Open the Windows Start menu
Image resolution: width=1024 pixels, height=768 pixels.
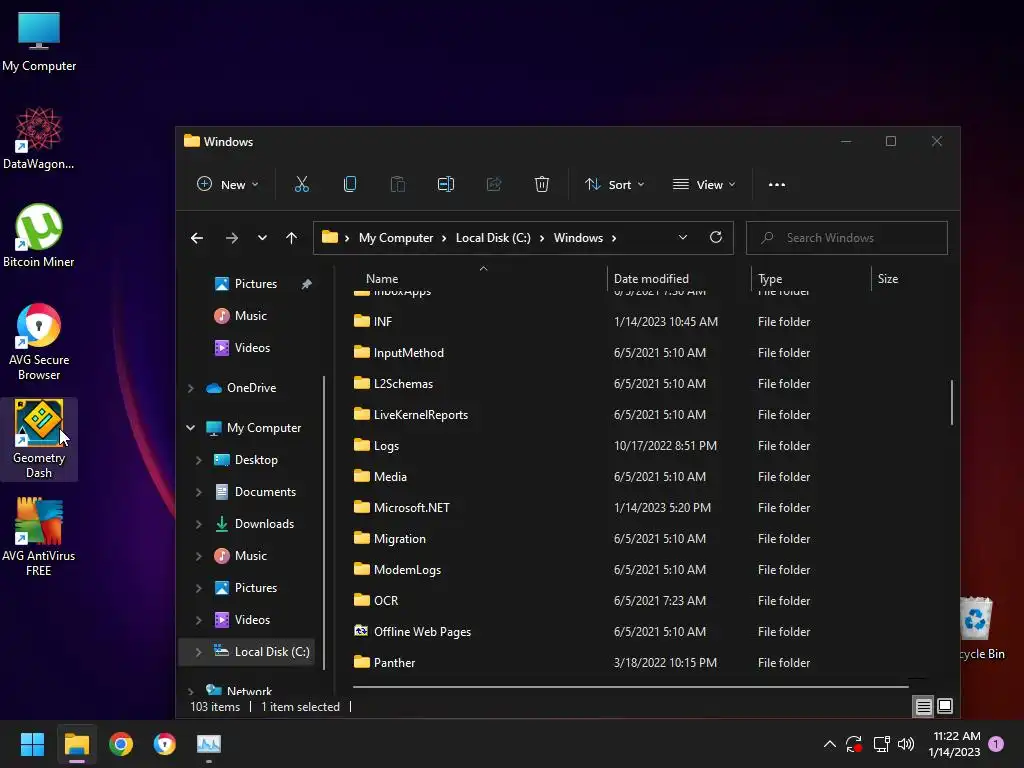coord(32,744)
